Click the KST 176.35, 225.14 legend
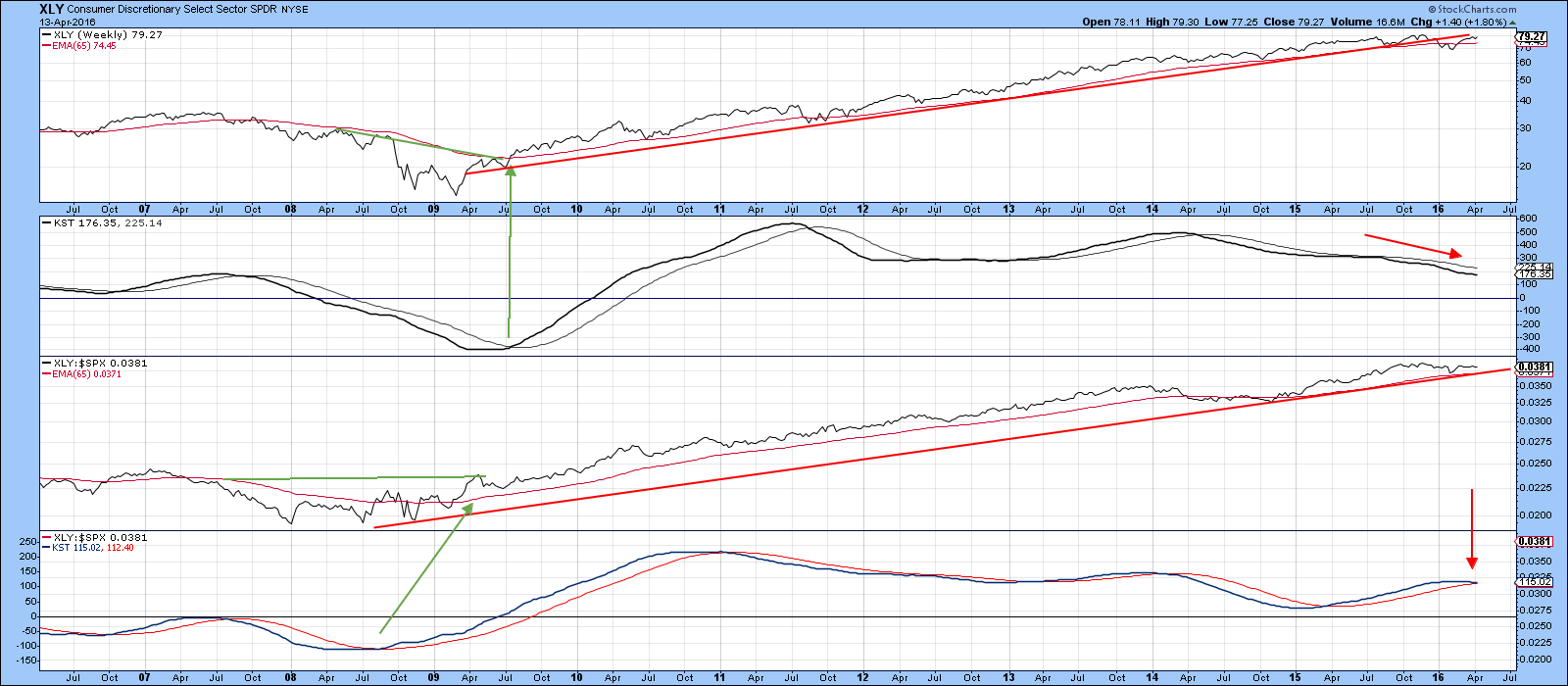1568x686 pixels. point(102,223)
